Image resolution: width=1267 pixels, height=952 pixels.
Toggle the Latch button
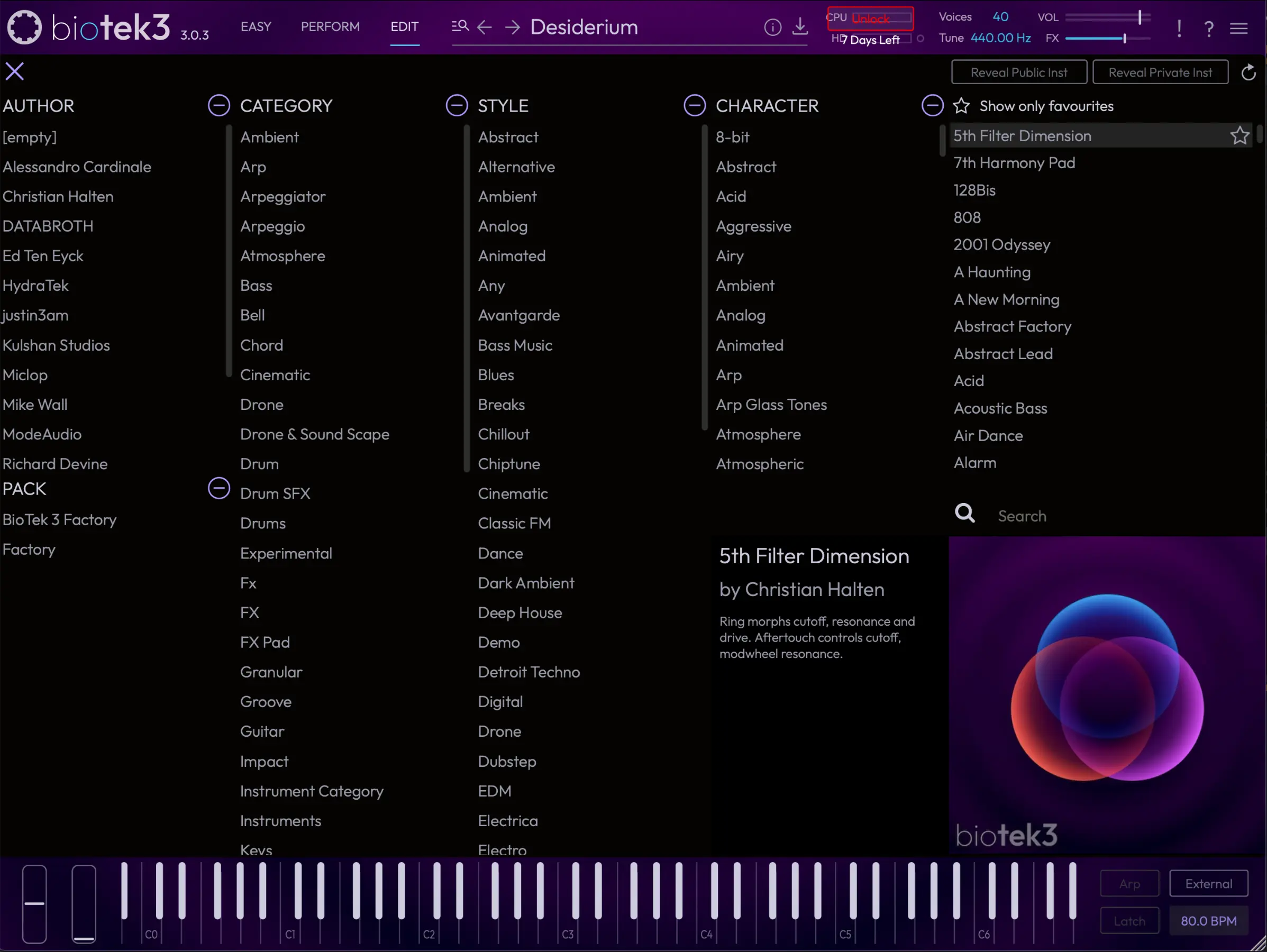point(1129,920)
